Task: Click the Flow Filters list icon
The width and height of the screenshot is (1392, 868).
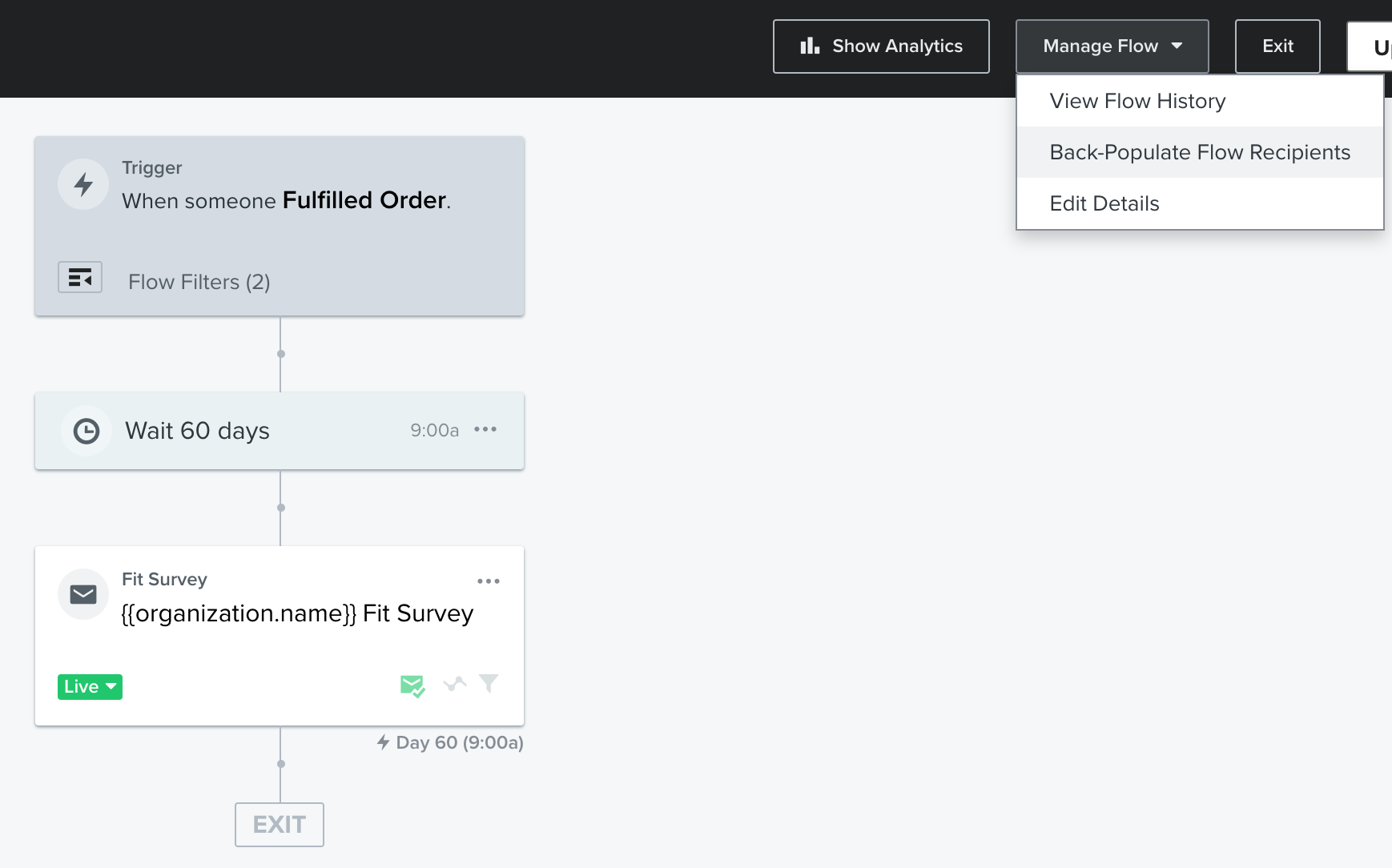Action: pos(80,277)
